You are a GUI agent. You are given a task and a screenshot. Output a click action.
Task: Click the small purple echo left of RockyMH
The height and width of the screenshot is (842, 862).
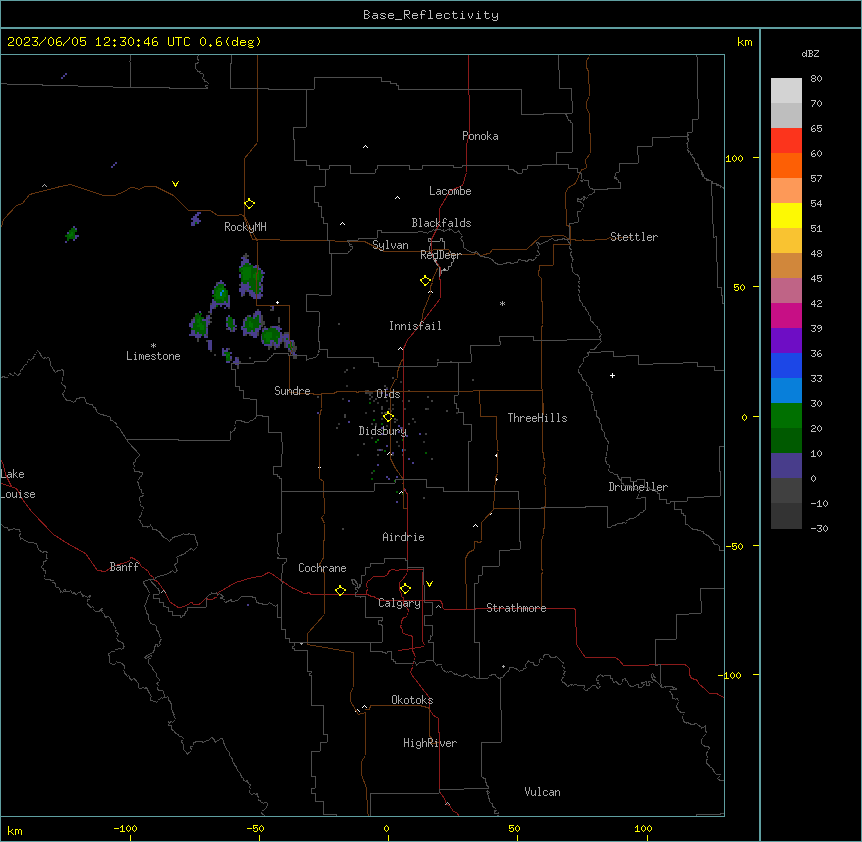pyautogui.click(x=196, y=219)
